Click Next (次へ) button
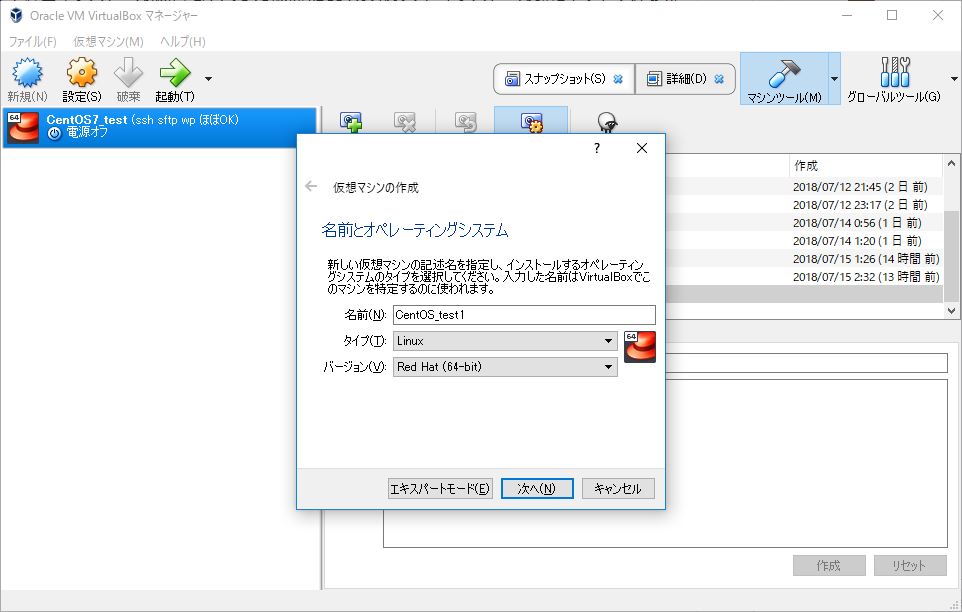This screenshot has height=612, width=962. pyautogui.click(x=537, y=489)
